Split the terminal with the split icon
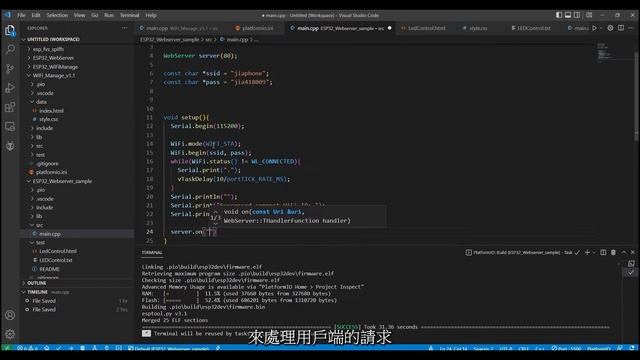 (603, 252)
